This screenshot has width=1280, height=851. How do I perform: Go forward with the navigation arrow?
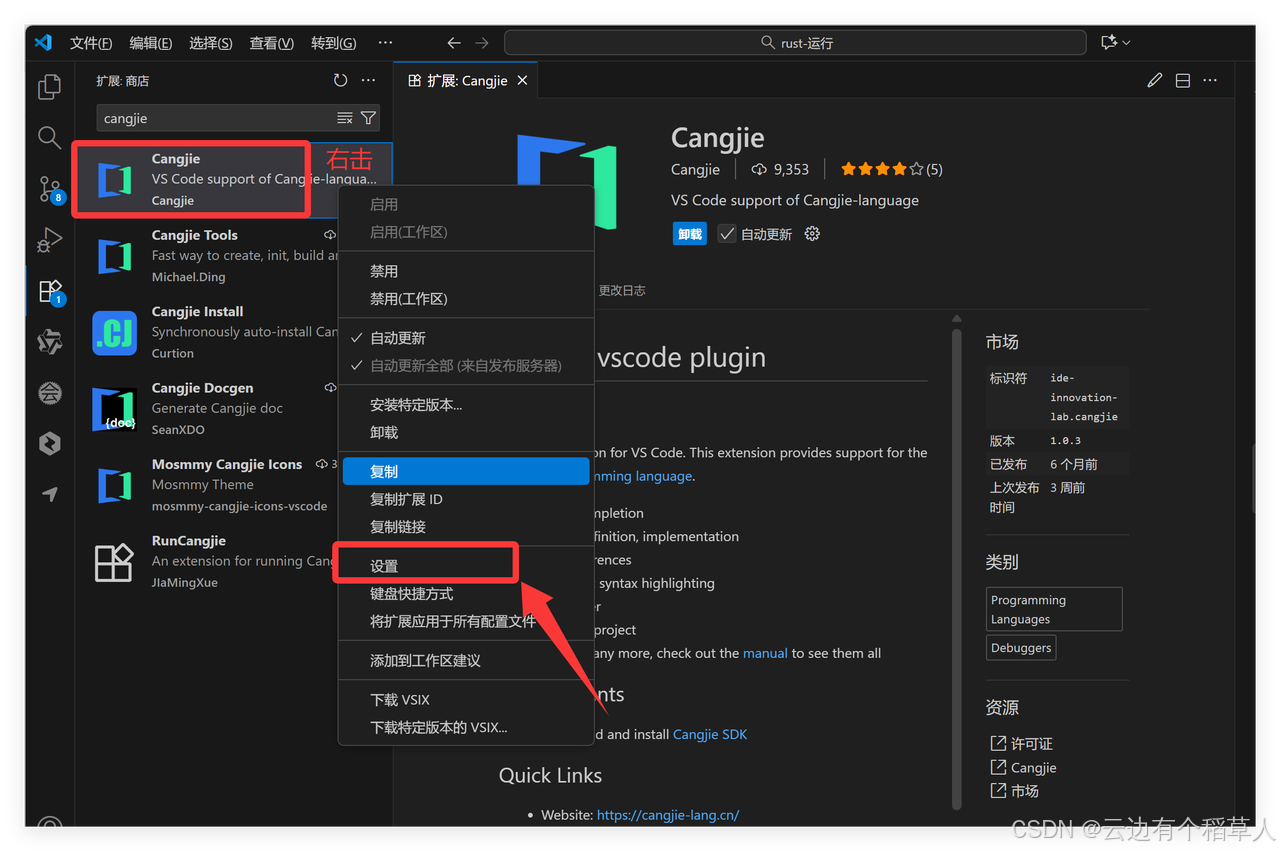coord(482,43)
